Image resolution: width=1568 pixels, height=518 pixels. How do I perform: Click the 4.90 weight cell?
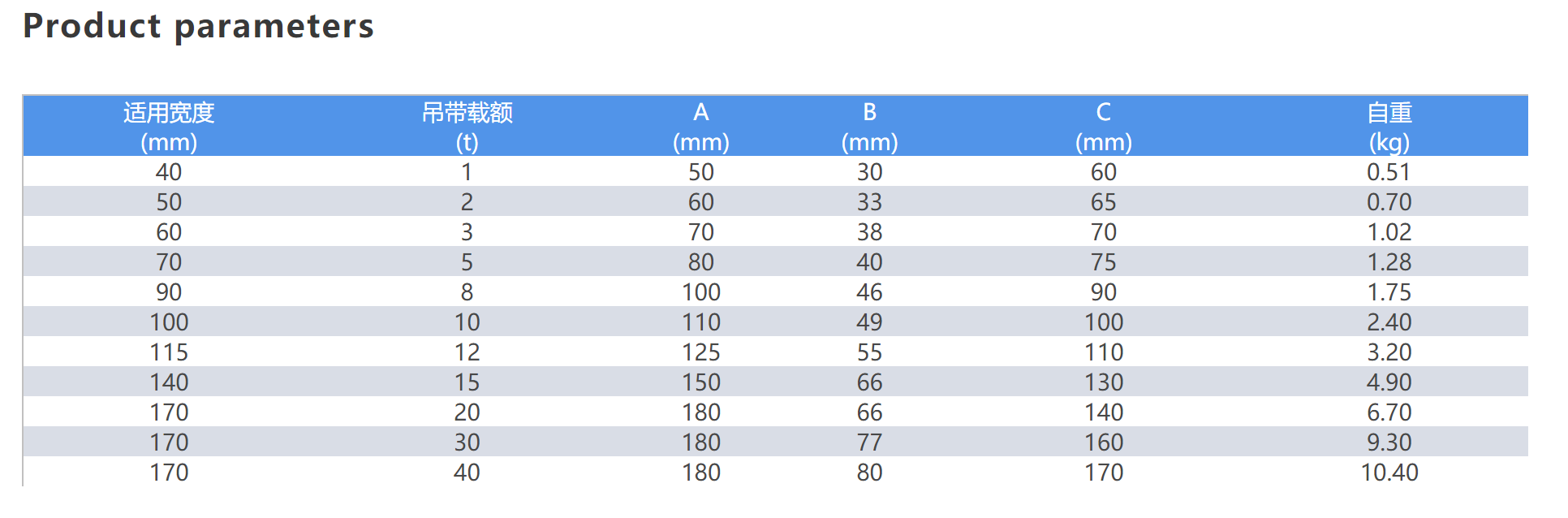(1389, 382)
